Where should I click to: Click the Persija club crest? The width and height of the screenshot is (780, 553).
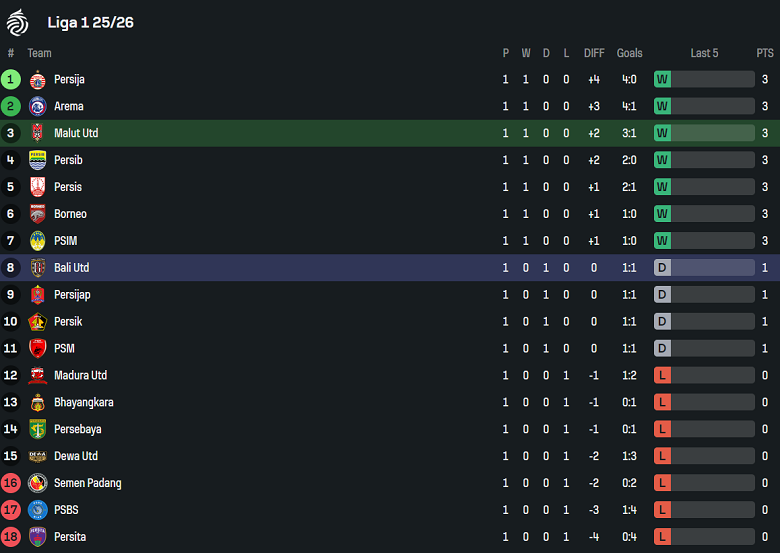38,80
